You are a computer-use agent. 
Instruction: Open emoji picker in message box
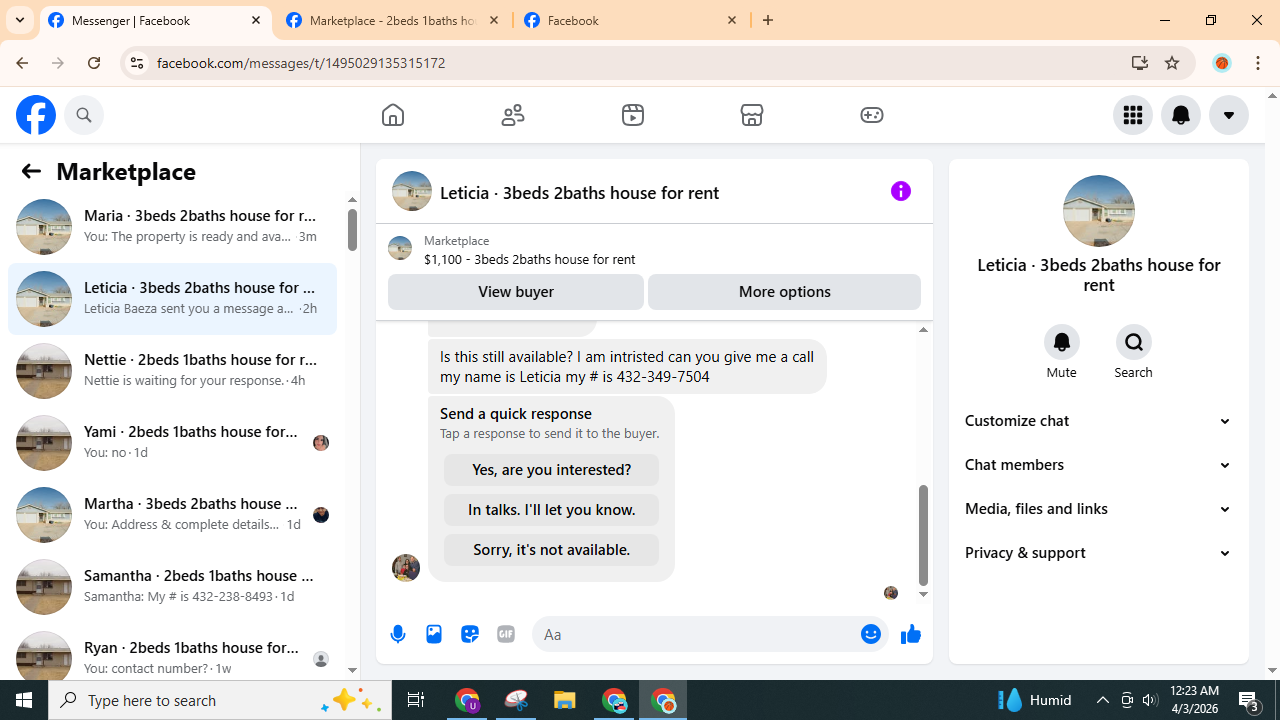tap(871, 634)
